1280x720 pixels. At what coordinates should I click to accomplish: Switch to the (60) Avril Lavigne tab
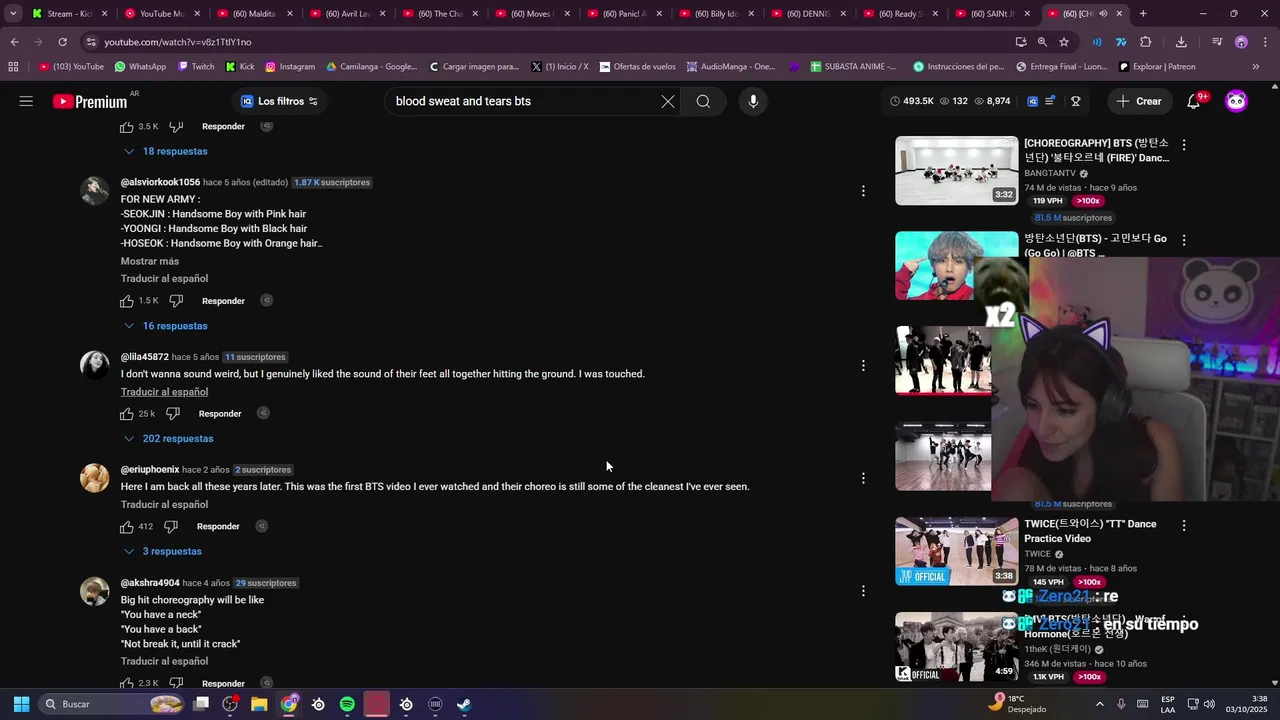347,14
